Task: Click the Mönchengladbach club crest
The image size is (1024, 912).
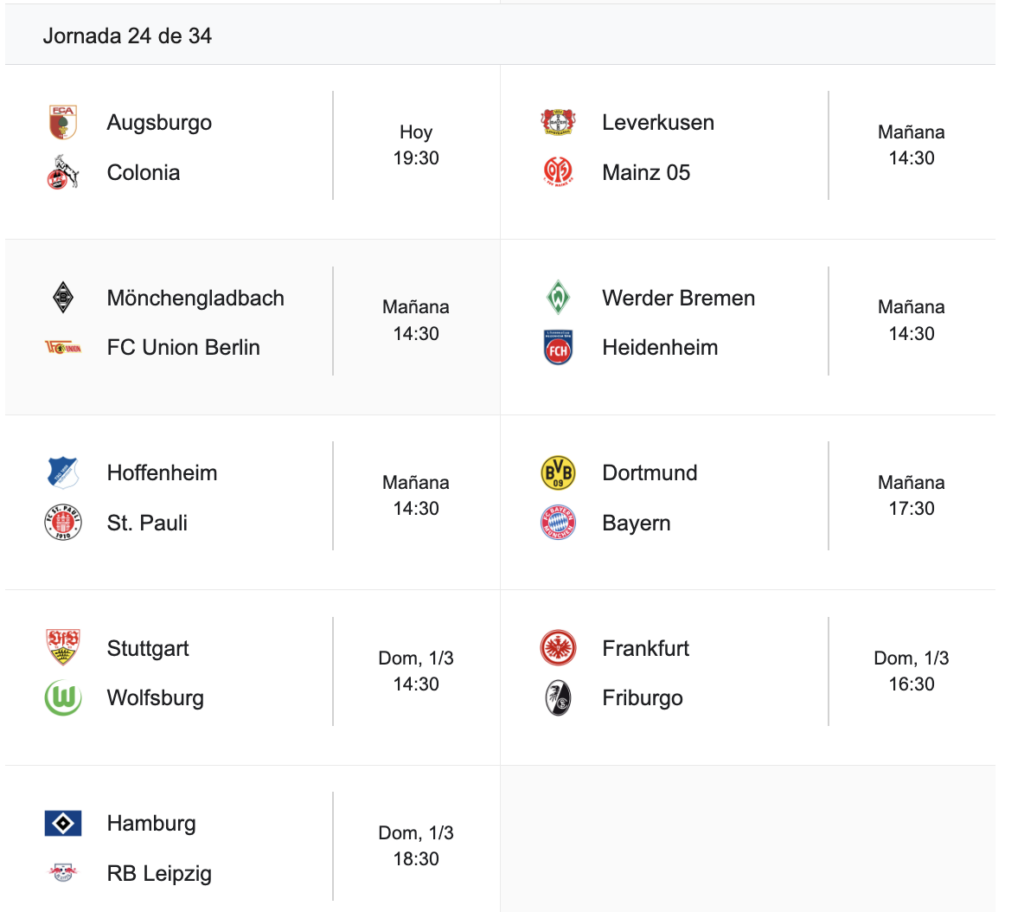Action: point(63,298)
